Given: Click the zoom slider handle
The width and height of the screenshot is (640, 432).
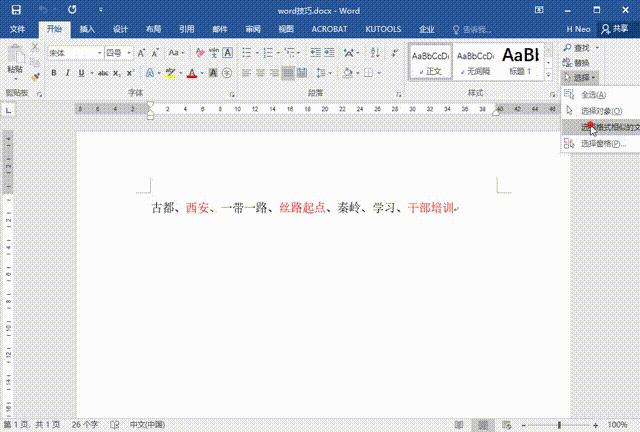Looking at the screenshot, I should [560, 425].
